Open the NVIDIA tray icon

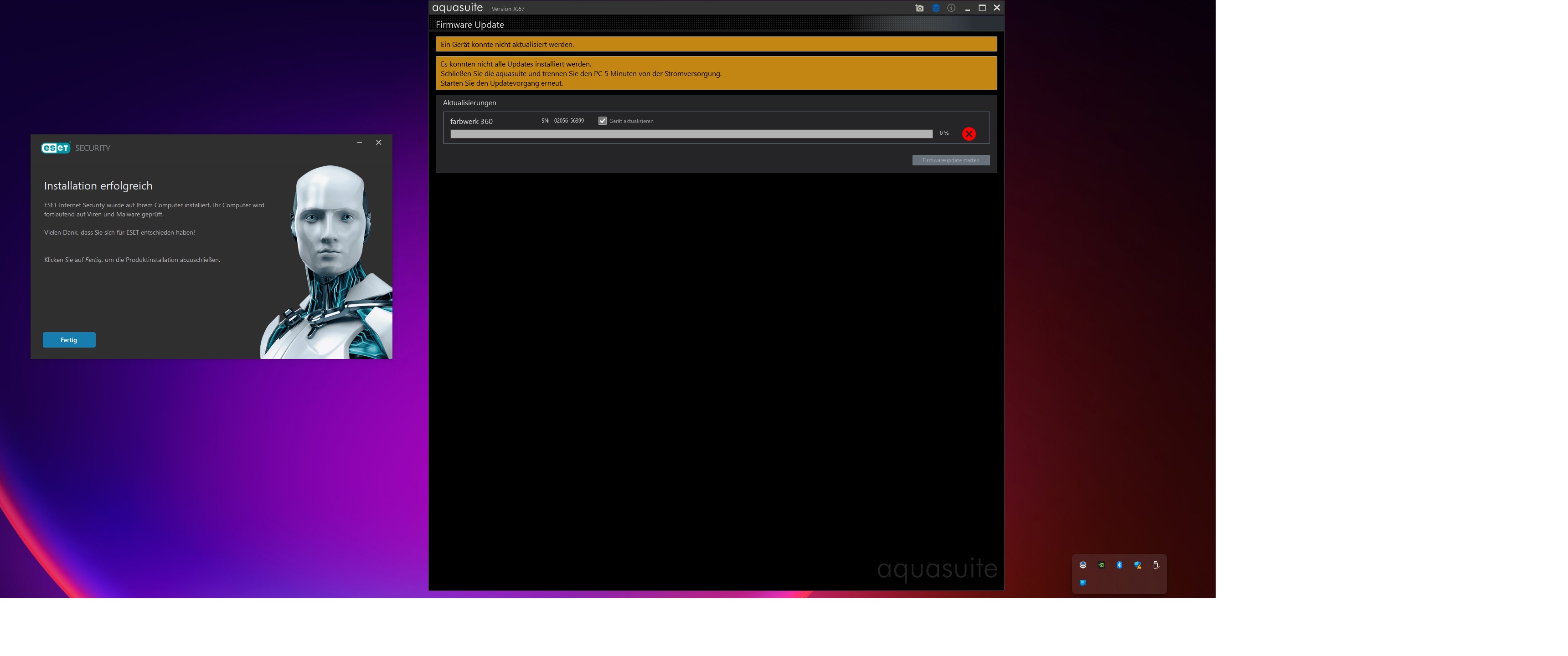pos(1101,565)
